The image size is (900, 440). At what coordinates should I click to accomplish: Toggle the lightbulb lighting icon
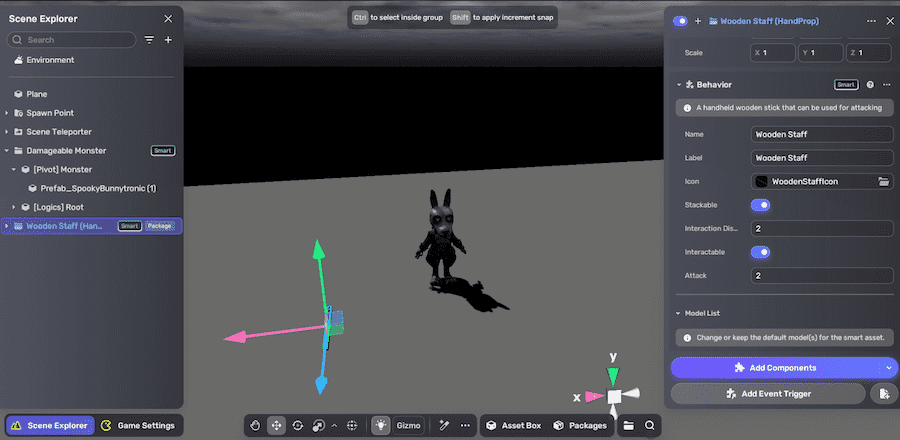pos(381,425)
